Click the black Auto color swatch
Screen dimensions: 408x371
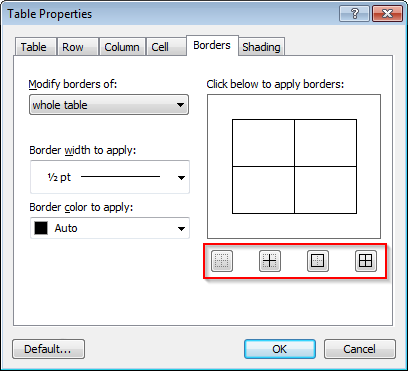pos(41,228)
